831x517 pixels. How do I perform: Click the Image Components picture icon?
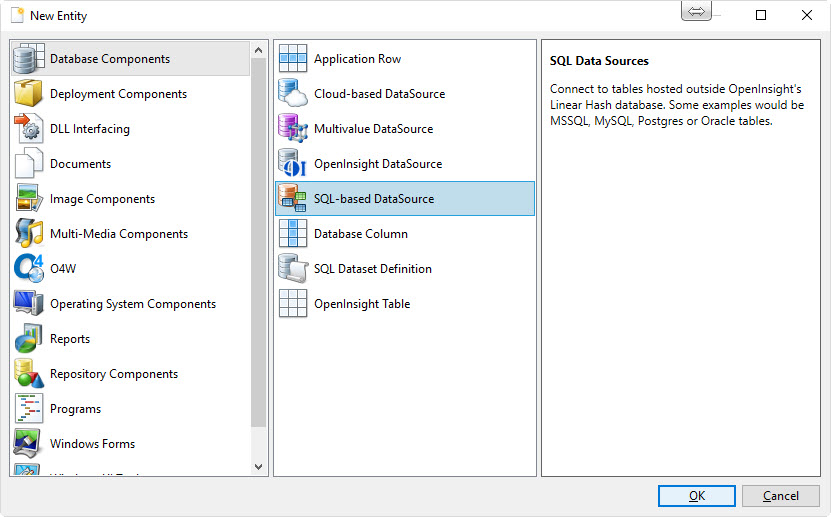29,198
